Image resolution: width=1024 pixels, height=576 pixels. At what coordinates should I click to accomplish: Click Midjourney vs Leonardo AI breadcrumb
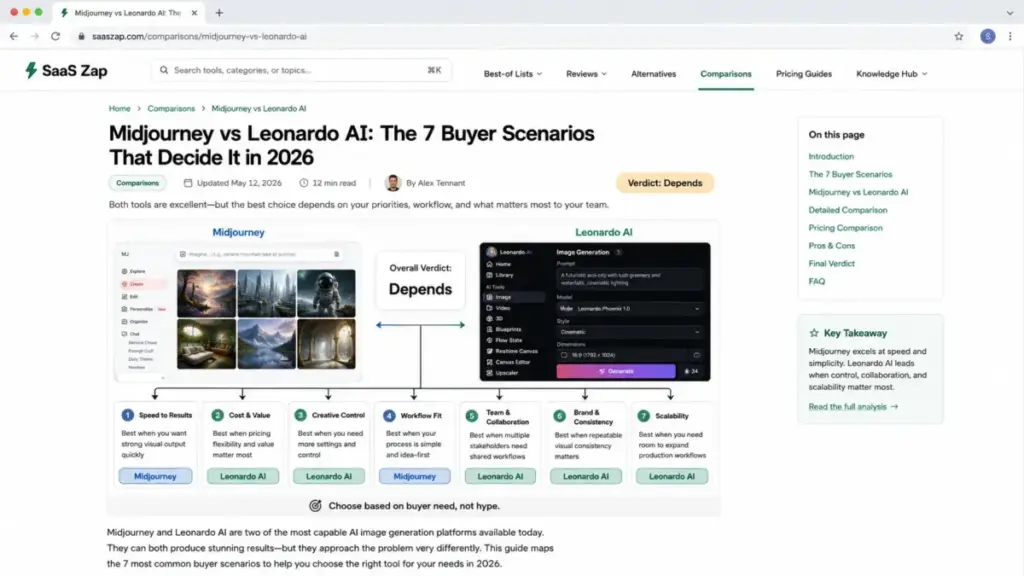click(259, 108)
